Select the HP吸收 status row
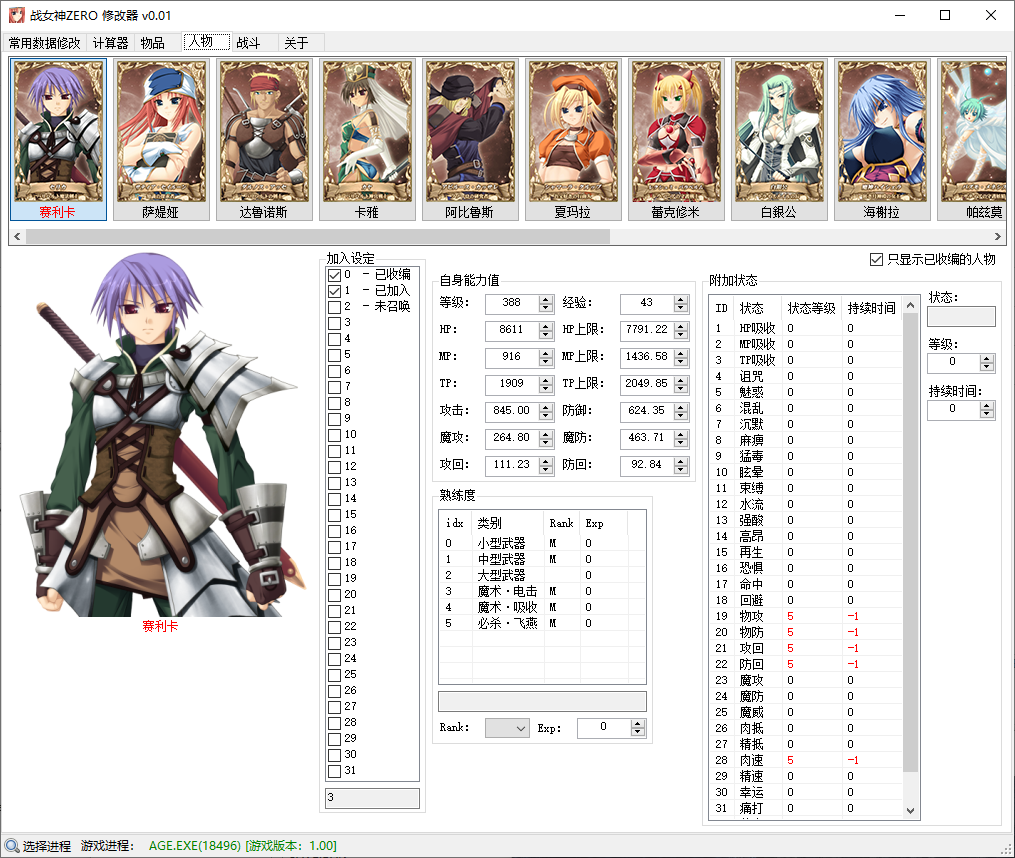Viewport: 1015px width, 858px height. point(807,328)
